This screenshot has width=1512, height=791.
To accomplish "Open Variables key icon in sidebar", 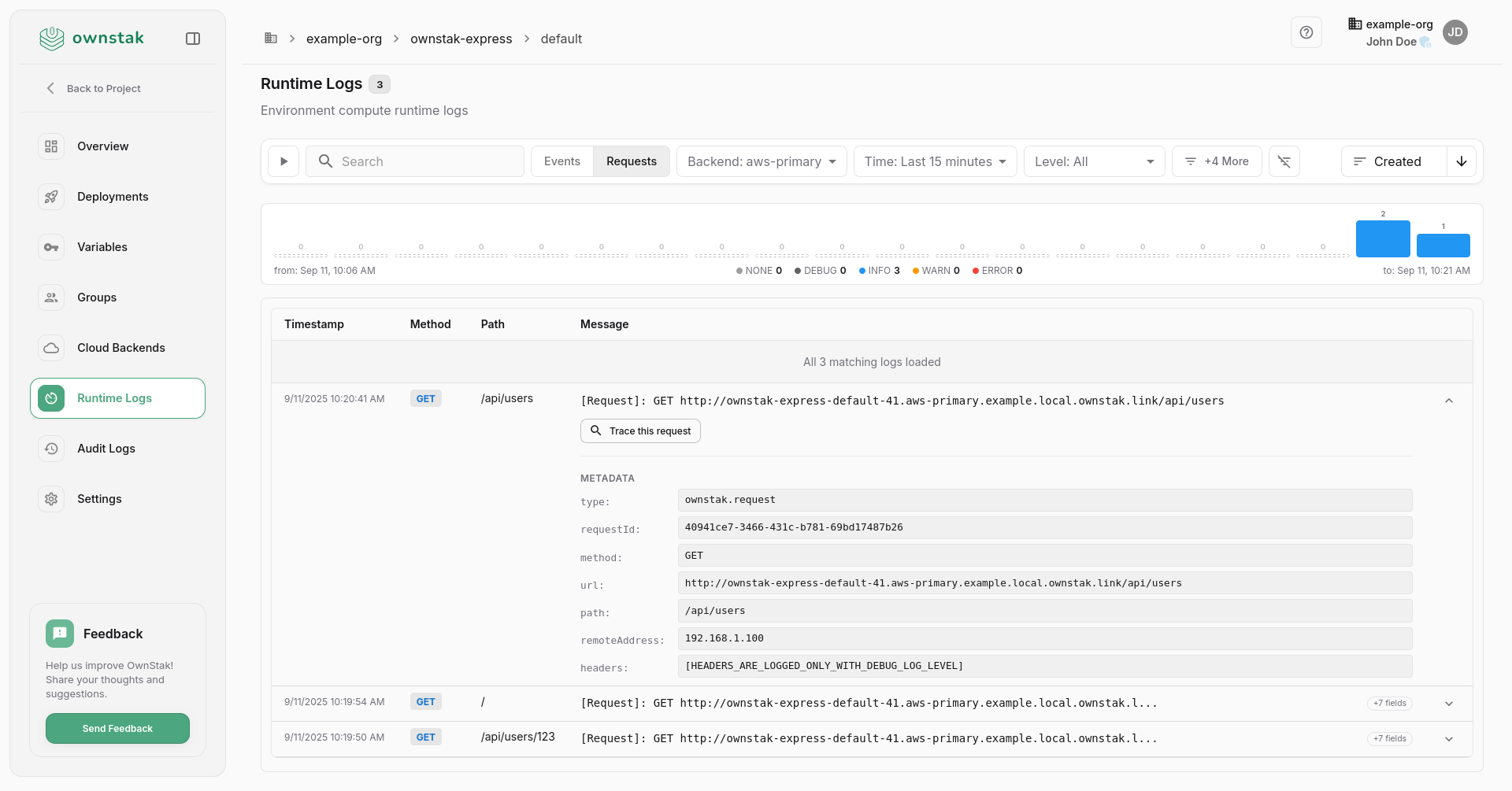I will coord(51,247).
